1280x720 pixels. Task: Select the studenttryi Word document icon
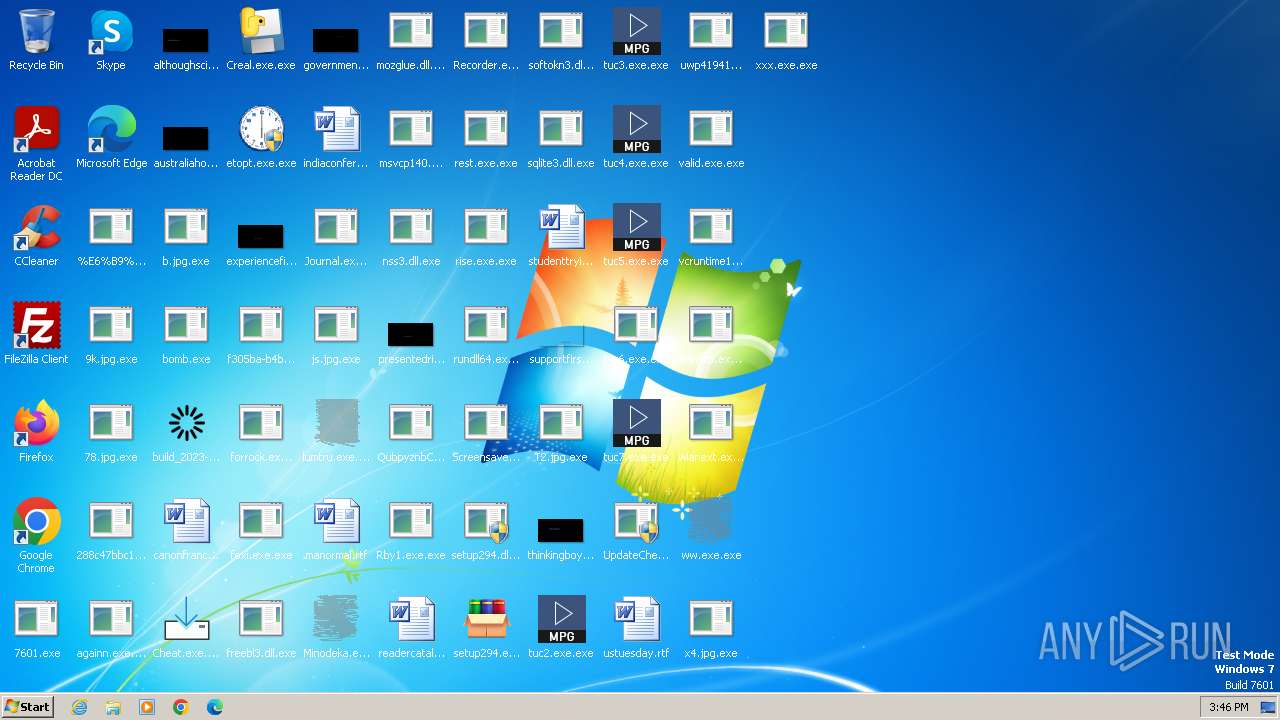pyautogui.click(x=561, y=228)
